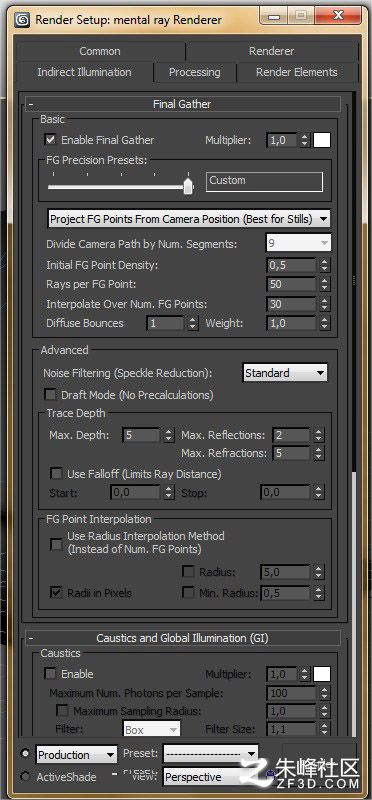Click Max. Refractions value field

[291, 453]
